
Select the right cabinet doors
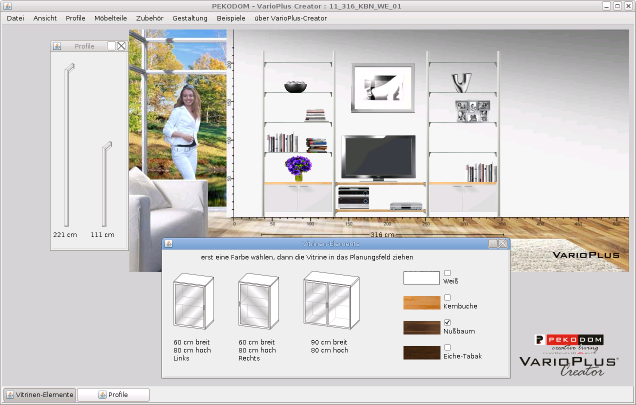coord(462,198)
